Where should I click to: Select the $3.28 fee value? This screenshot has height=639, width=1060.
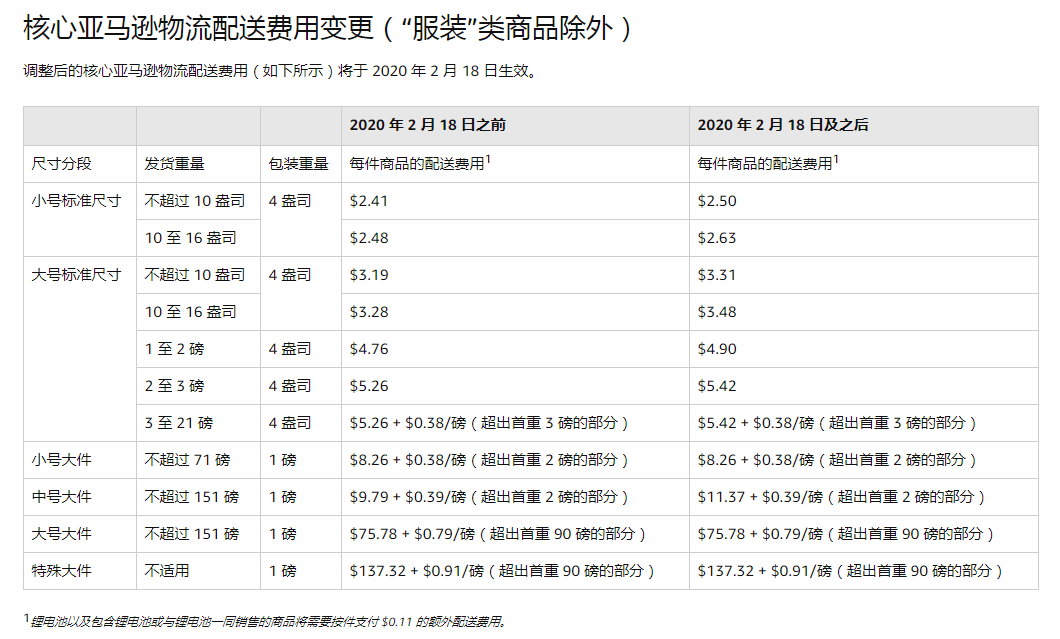click(x=369, y=312)
